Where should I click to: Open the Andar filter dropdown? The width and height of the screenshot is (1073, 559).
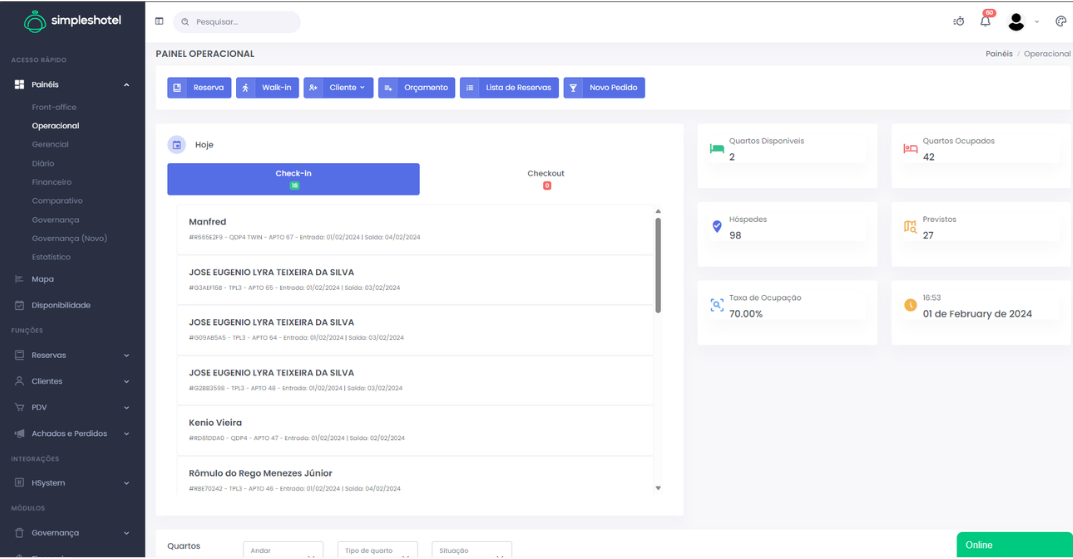[x=284, y=551]
